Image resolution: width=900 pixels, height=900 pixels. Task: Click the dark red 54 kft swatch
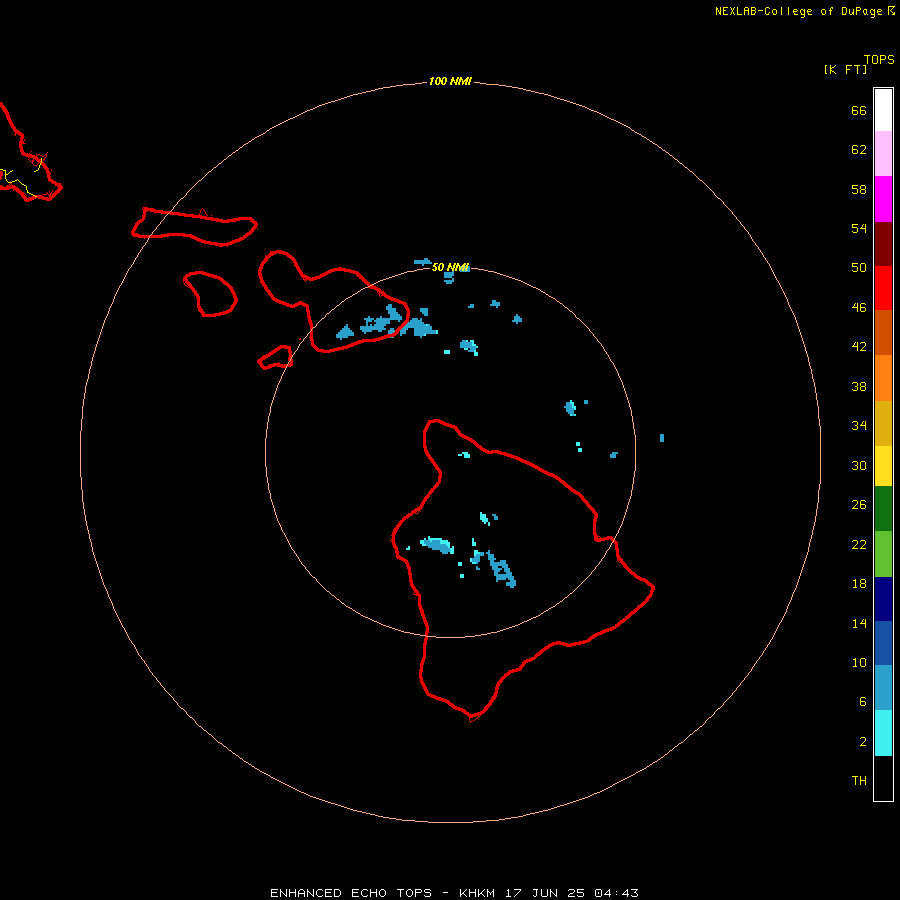tap(883, 244)
